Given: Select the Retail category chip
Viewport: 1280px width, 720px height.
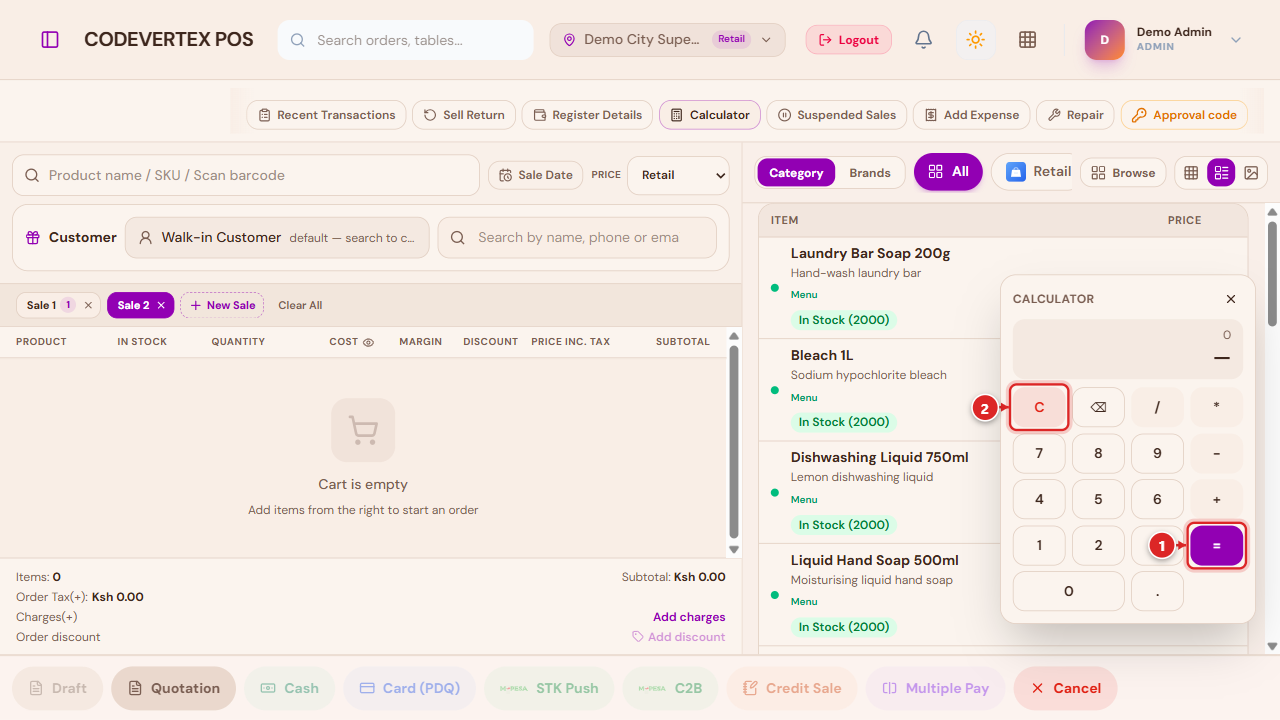Looking at the screenshot, I should 1032,172.
